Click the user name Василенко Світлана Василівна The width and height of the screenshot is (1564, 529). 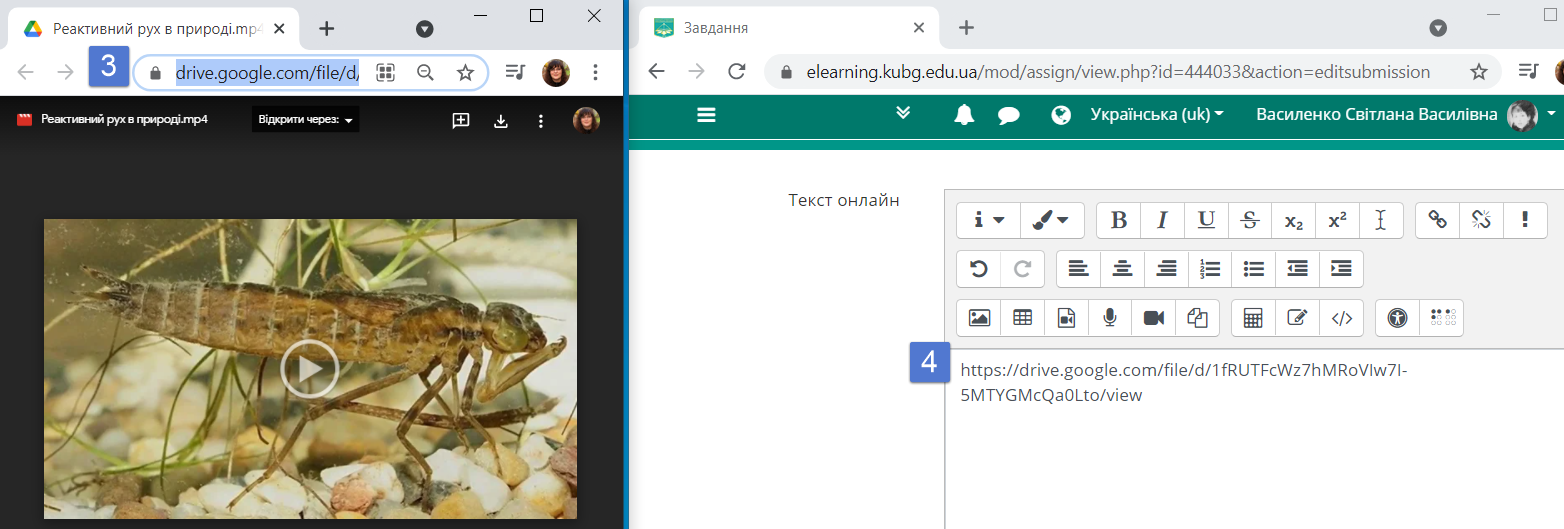click(1377, 115)
